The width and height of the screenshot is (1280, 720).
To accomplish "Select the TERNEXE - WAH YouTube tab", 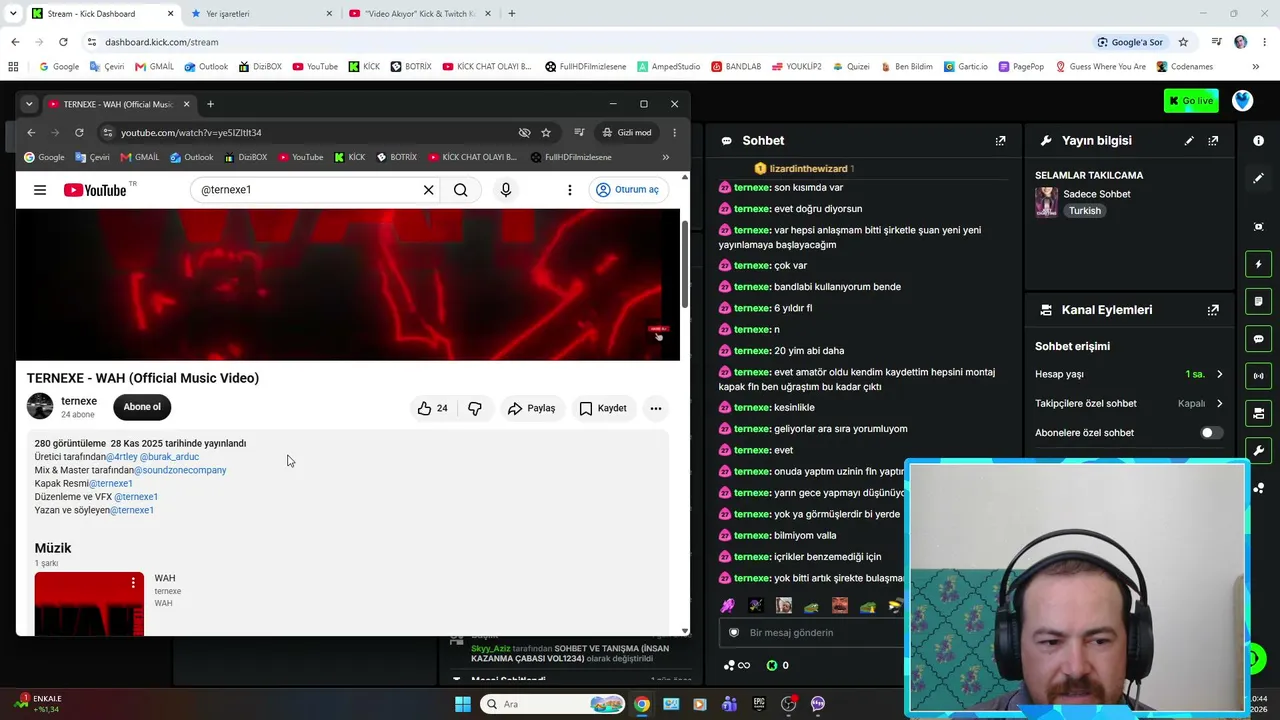I will click(119, 104).
